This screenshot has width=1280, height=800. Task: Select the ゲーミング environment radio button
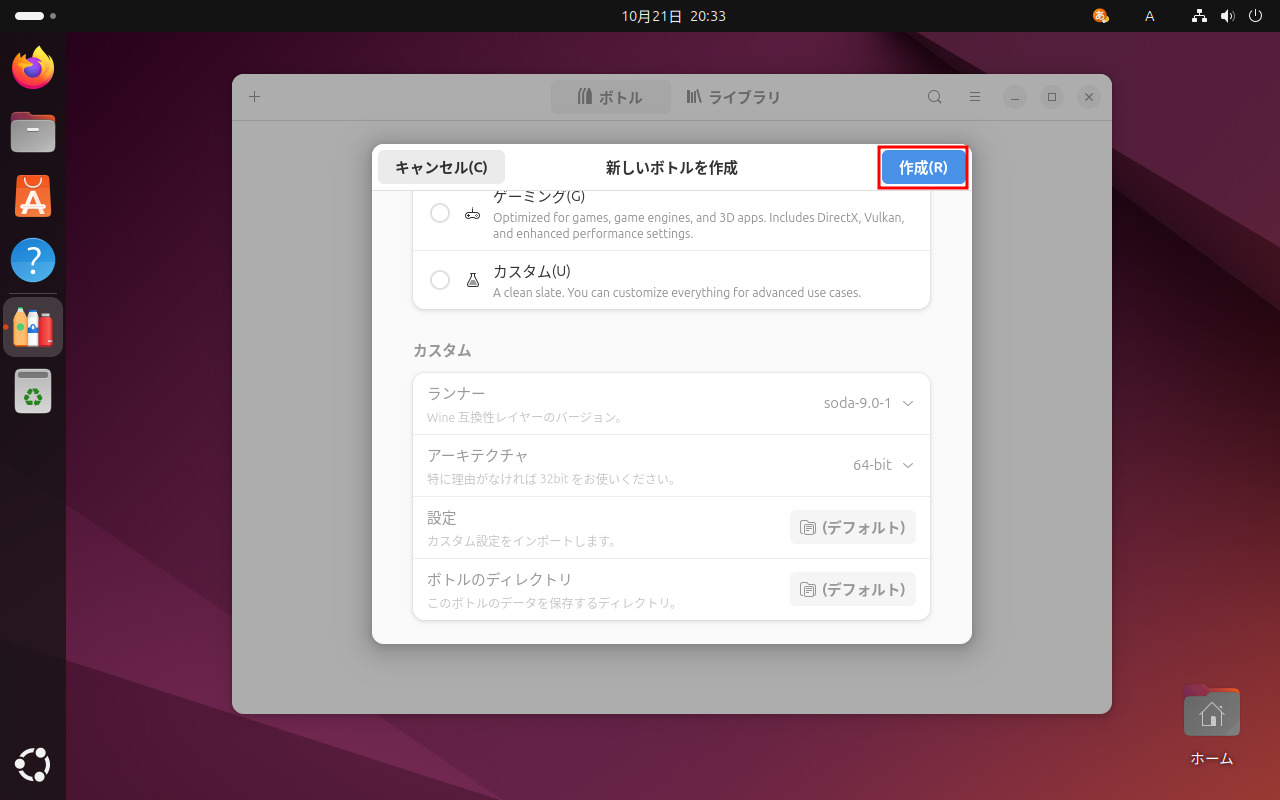pos(440,213)
